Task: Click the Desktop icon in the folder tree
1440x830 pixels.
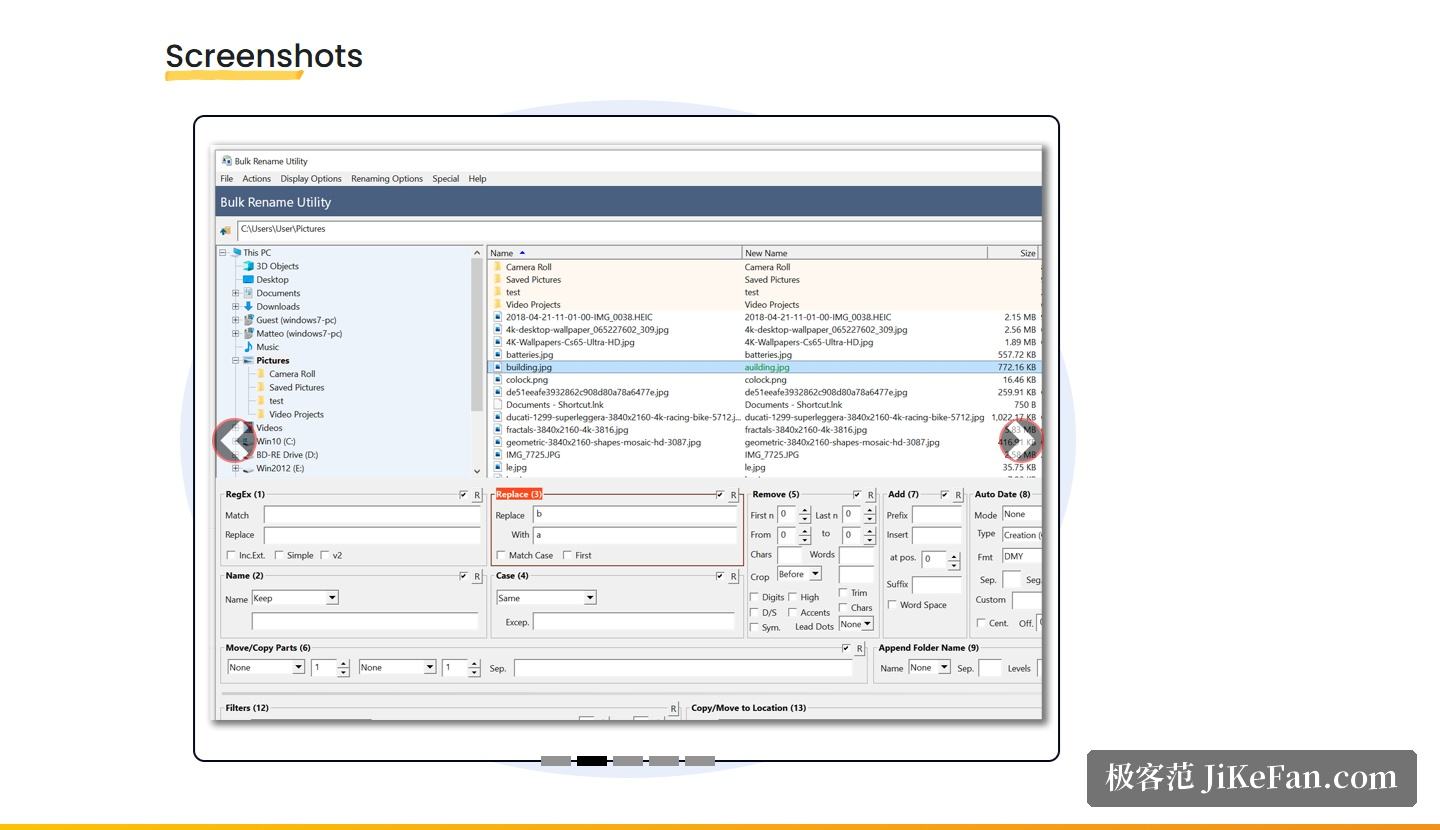Action: (x=248, y=280)
